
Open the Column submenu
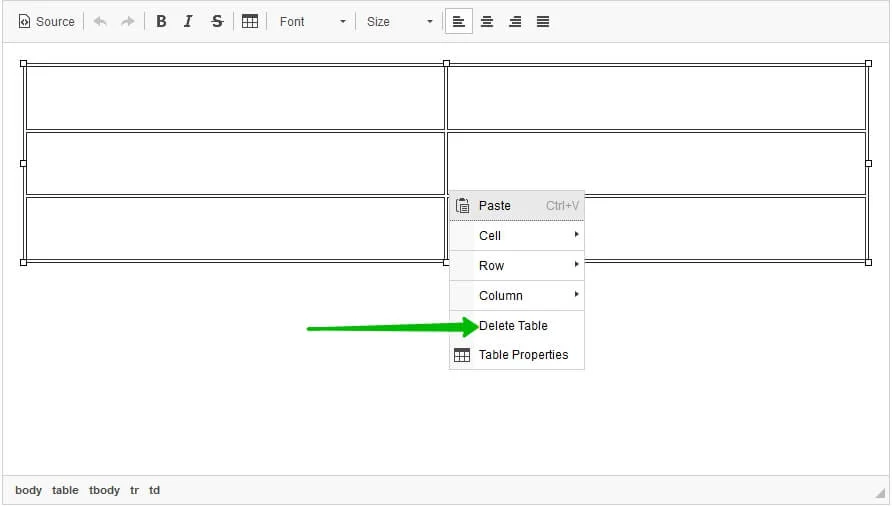point(517,296)
